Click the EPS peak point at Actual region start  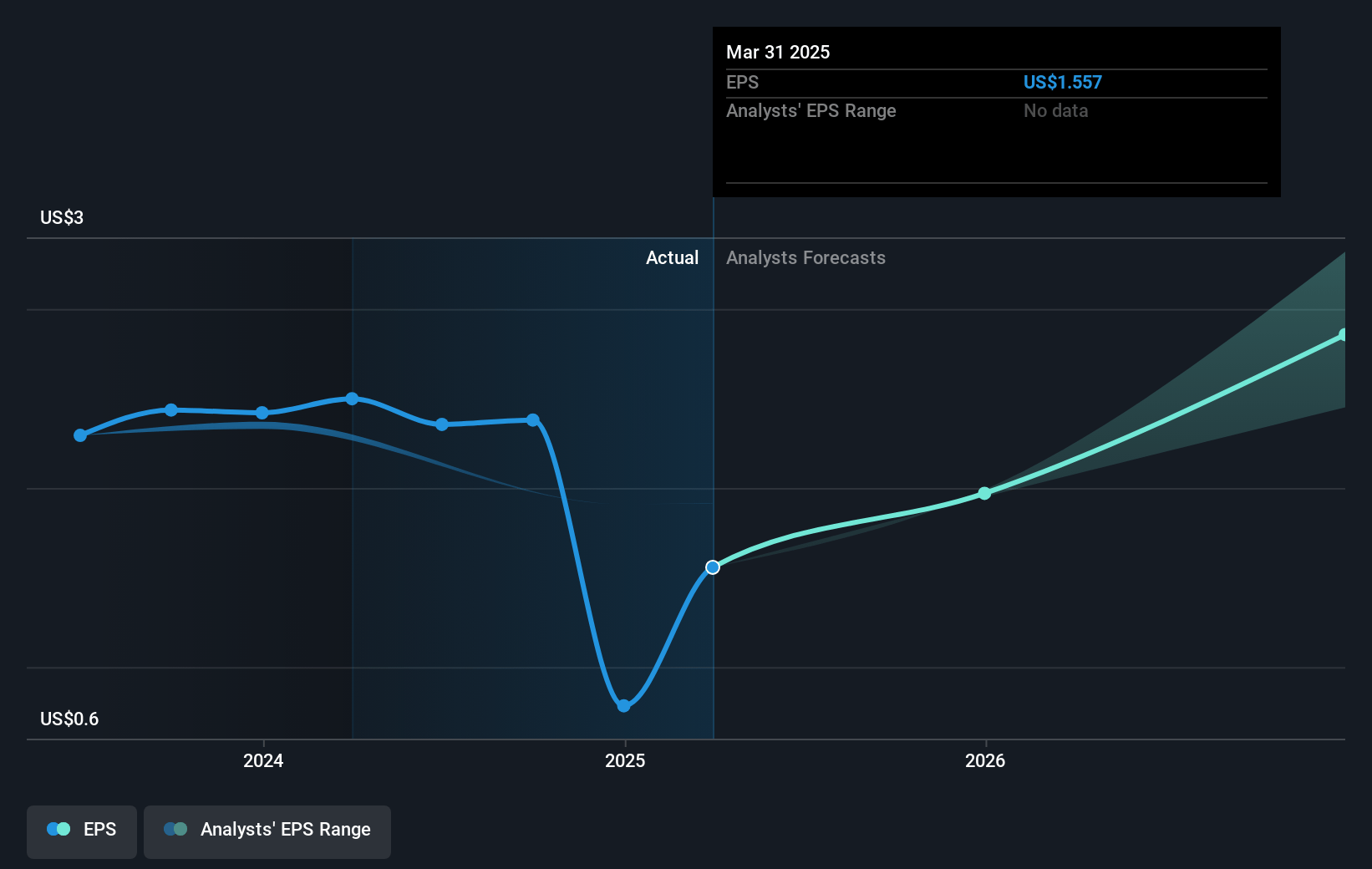click(x=352, y=399)
